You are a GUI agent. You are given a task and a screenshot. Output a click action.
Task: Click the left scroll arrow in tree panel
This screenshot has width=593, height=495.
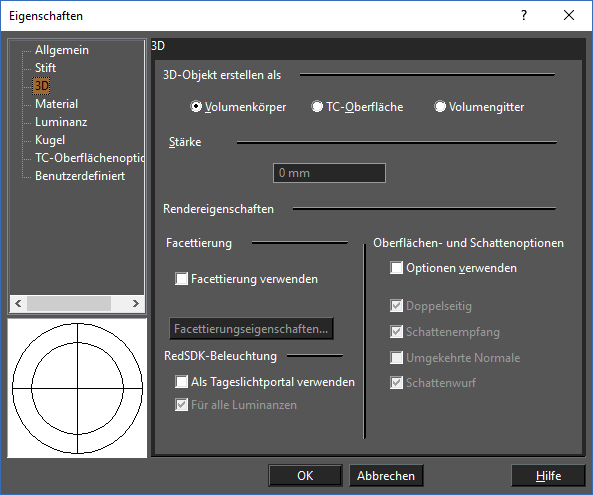point(18,304)
